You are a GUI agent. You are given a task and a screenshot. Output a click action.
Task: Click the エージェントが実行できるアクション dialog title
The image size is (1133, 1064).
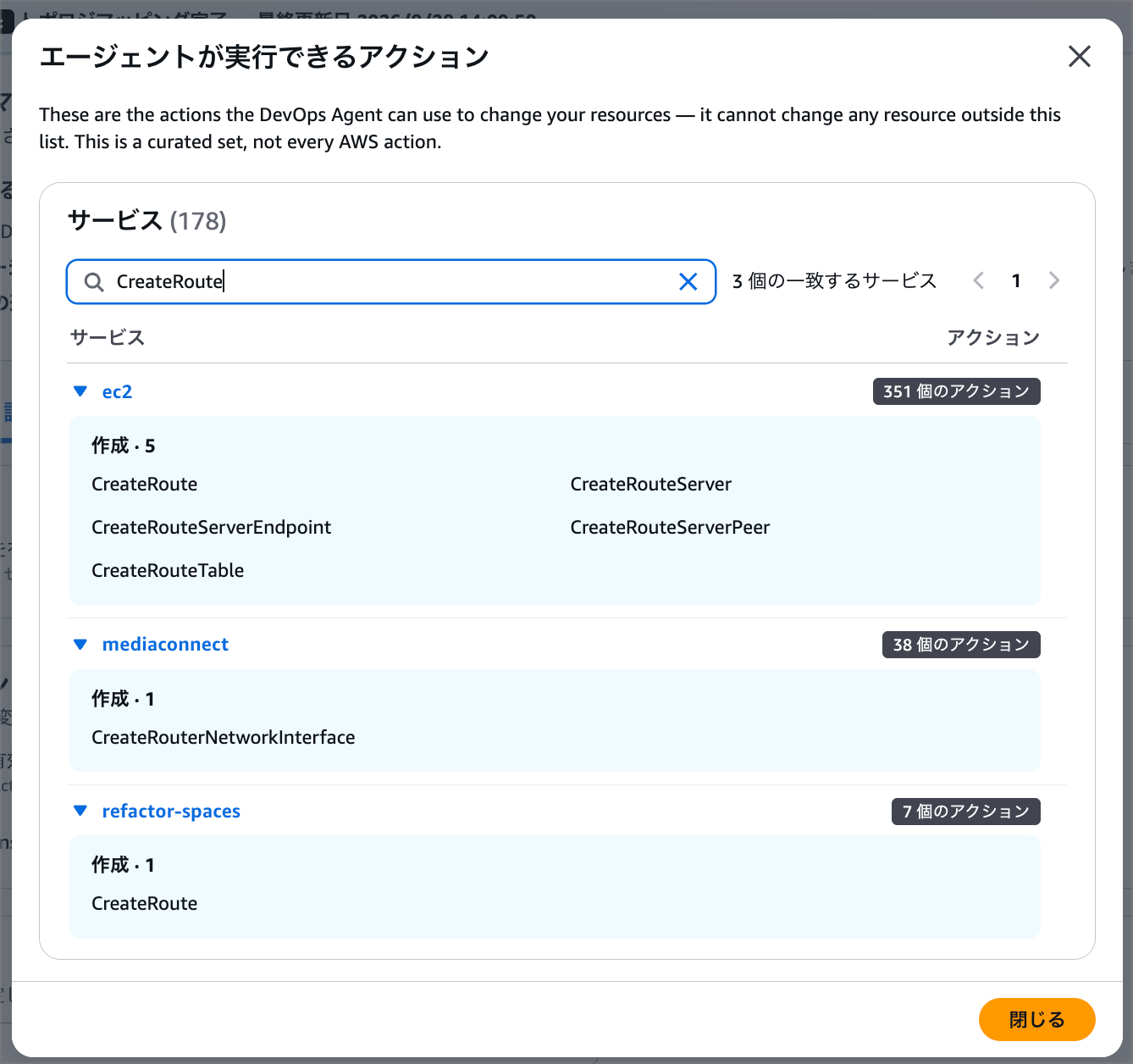264,57
